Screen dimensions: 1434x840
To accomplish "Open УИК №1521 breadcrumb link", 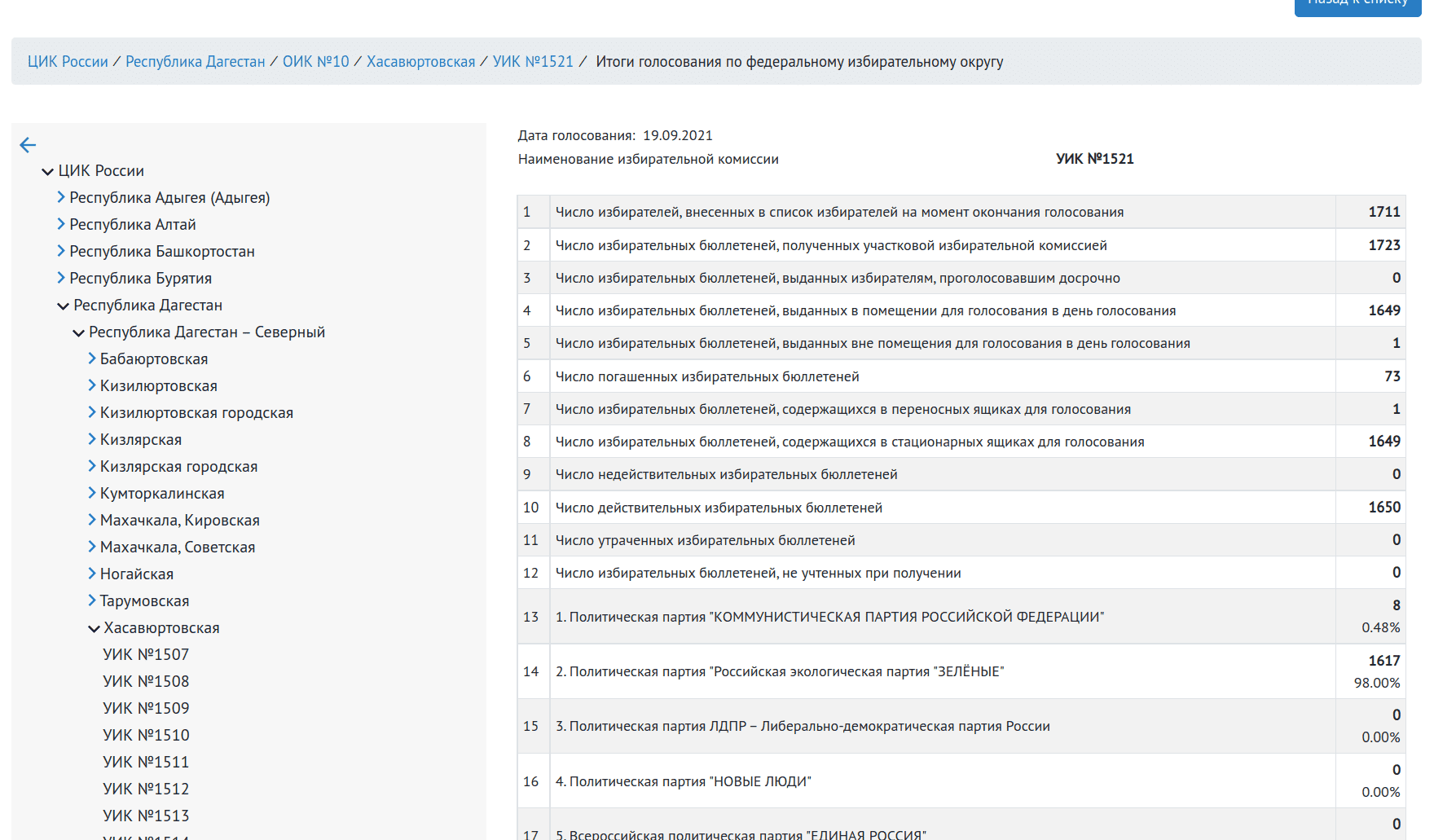I will click(533, 62).
